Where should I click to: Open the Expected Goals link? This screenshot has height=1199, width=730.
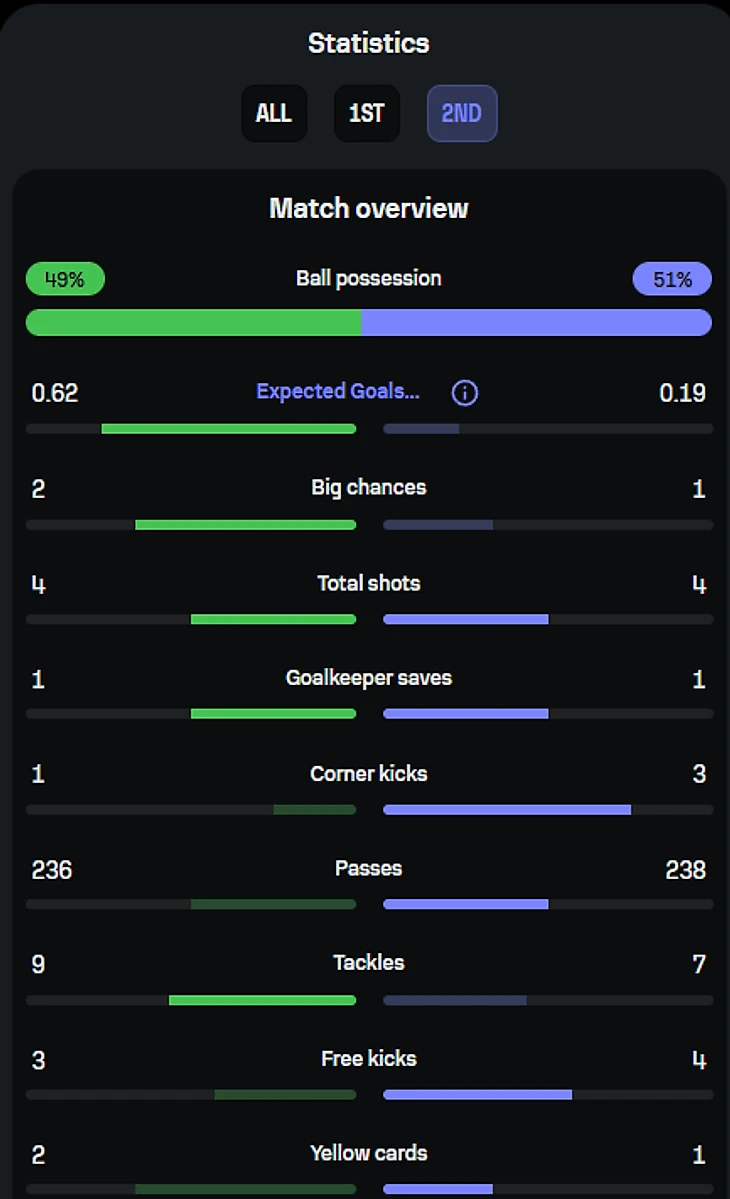338,392
